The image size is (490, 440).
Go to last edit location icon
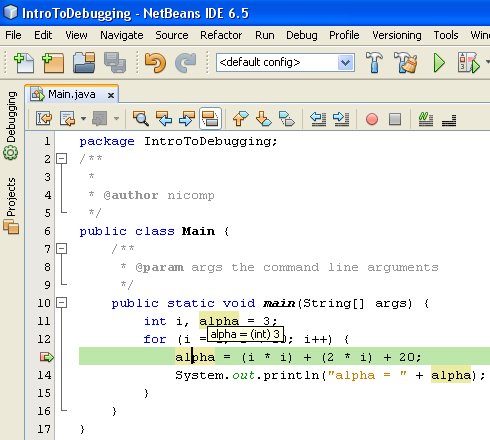[44, 119]
